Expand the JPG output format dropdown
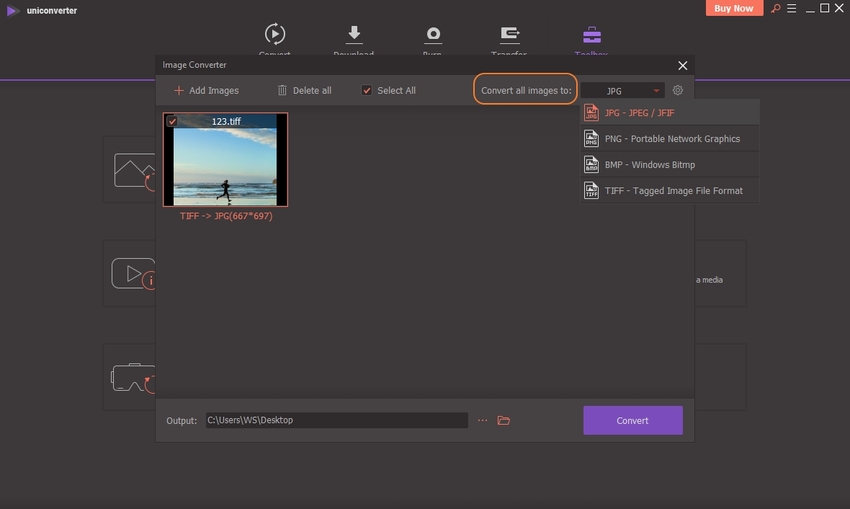 coord(621,91)
